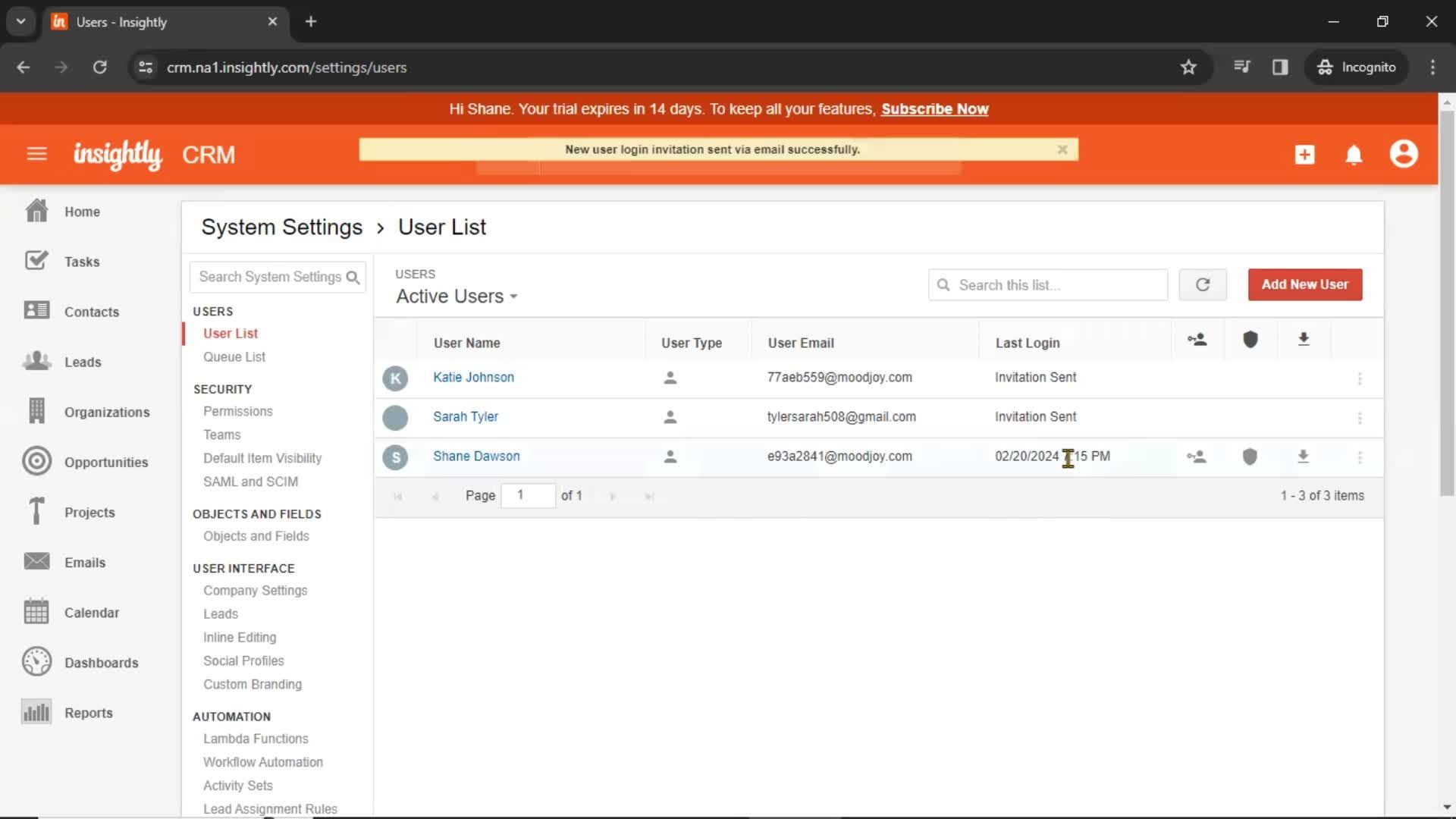Image resolution: width=1456 pixels, height=819 pixels.
Task: Click the Subscribe Now link
Action: (x=934, y=108)
